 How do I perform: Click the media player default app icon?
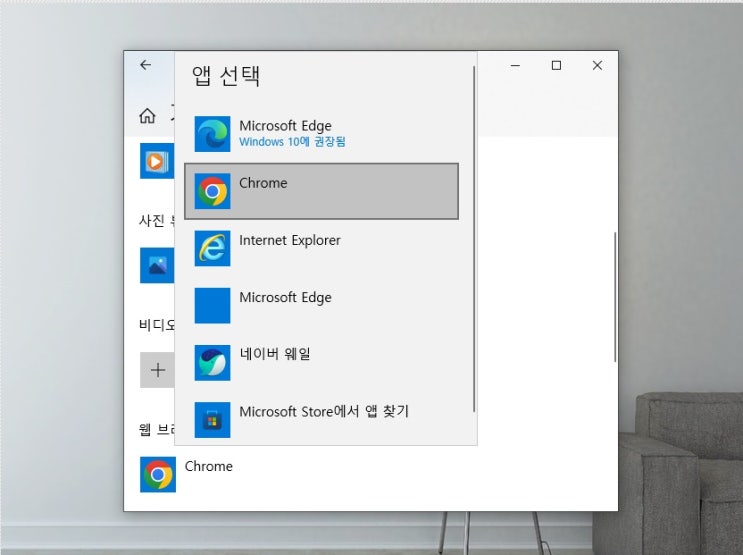pos(157,161)
